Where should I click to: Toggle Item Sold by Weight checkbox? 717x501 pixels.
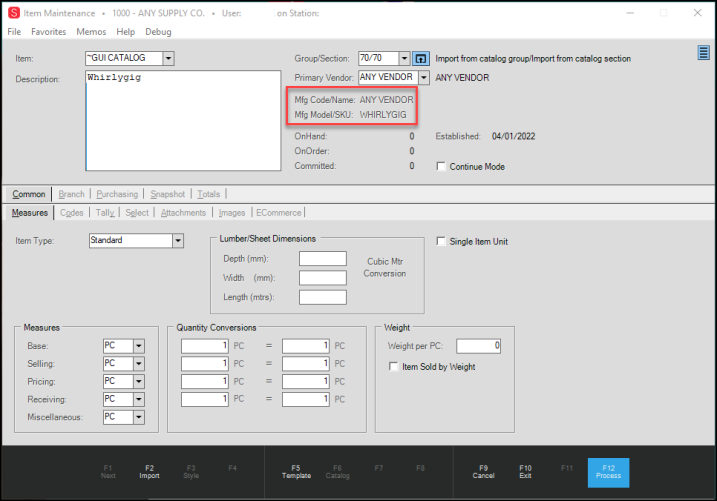pyautogui.click(x=393, y=367)
